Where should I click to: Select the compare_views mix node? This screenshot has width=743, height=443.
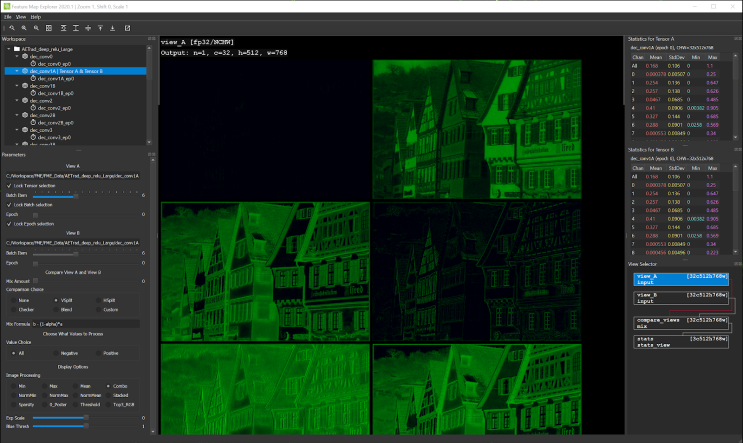pos(680,322)
